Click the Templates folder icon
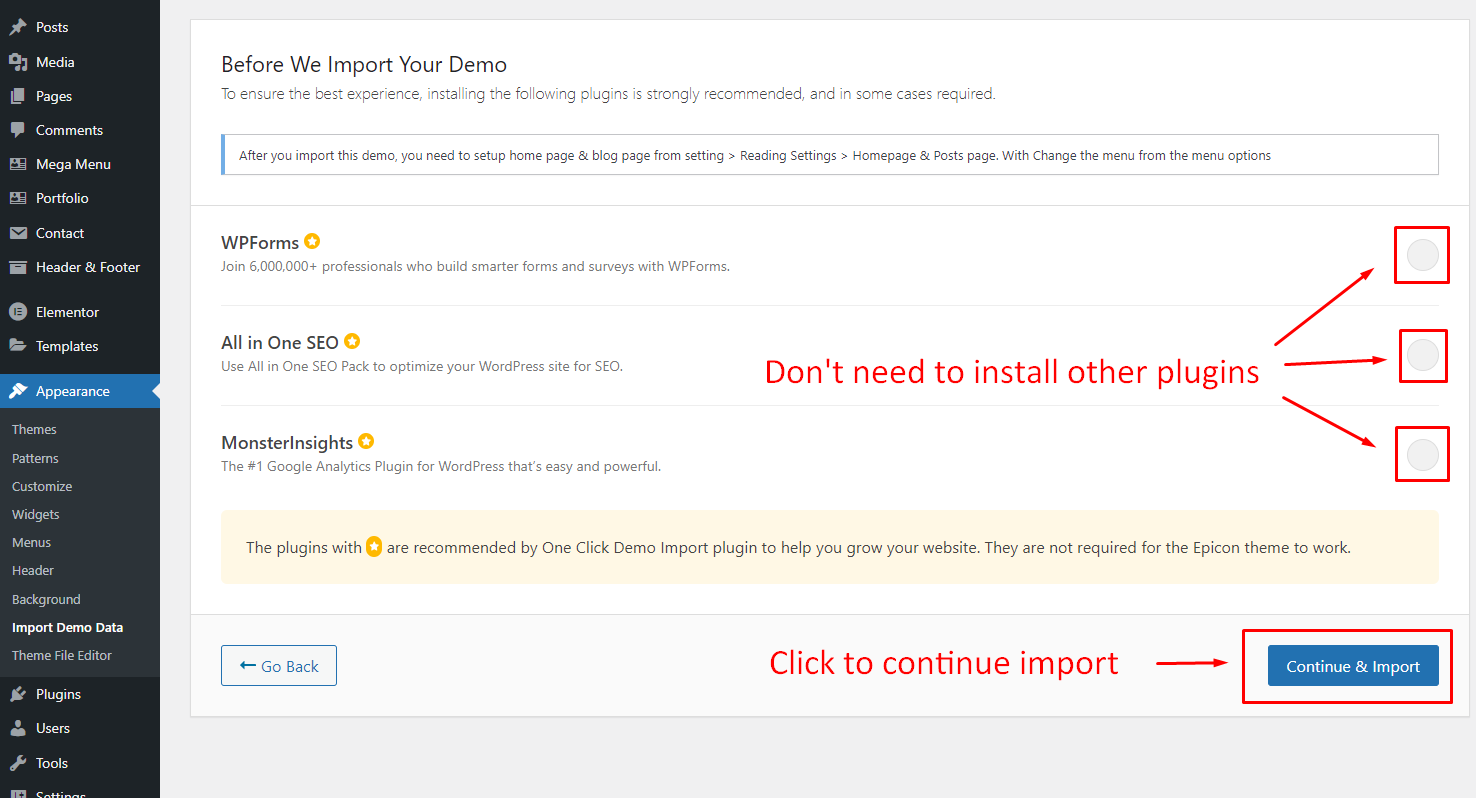1476x798 pixels. (18, 346)
